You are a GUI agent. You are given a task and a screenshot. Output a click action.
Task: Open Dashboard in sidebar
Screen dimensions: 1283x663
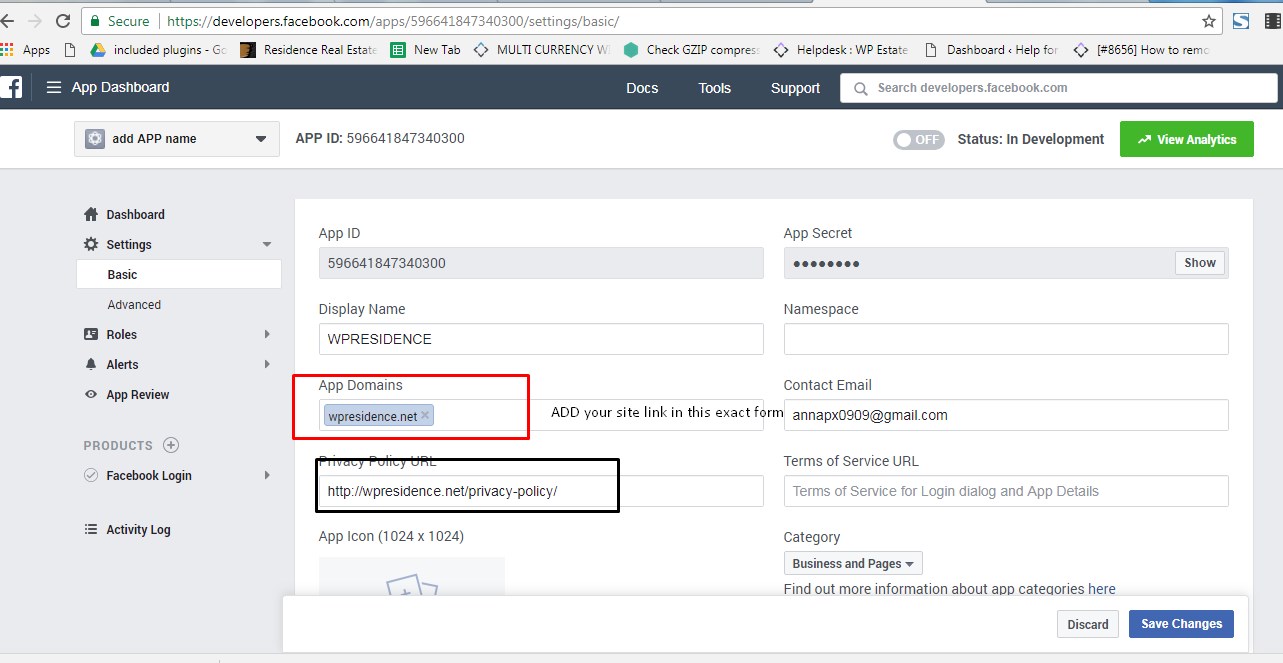(135, 214)
